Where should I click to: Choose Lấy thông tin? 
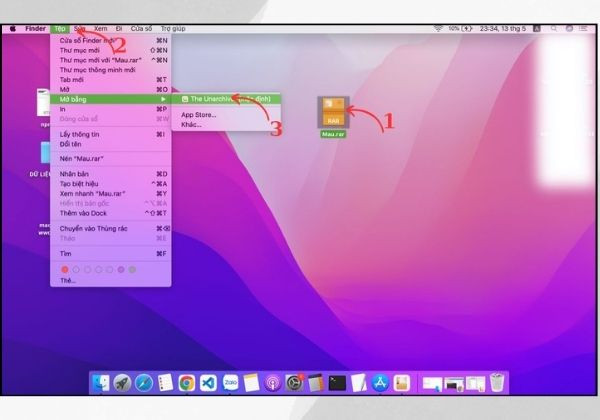[111, 134]
